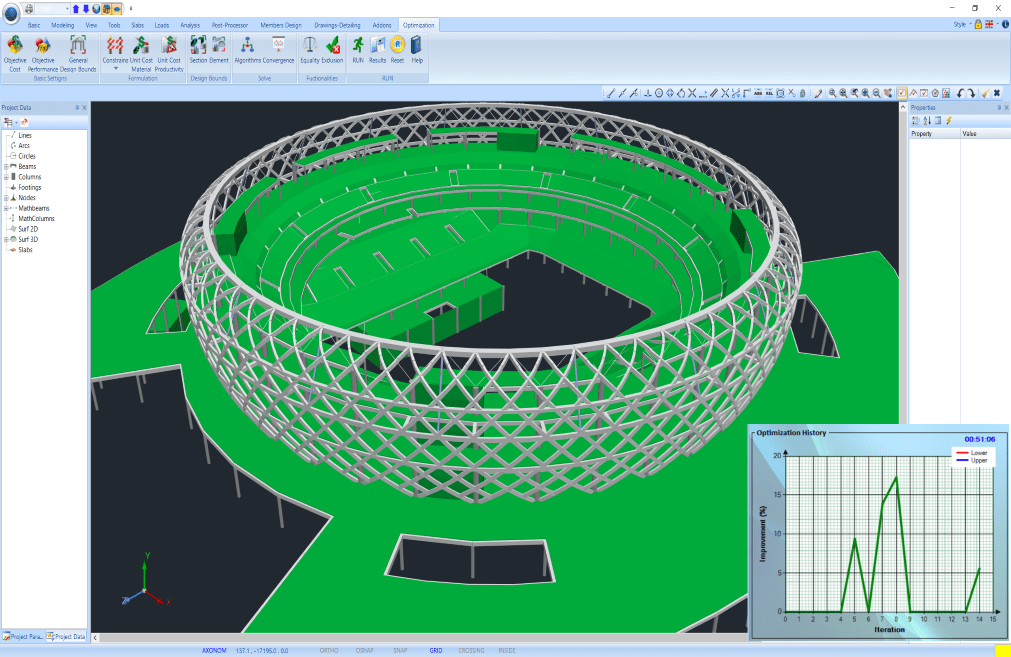
Task: Click the language flag icon
Action: click(989, 25)
